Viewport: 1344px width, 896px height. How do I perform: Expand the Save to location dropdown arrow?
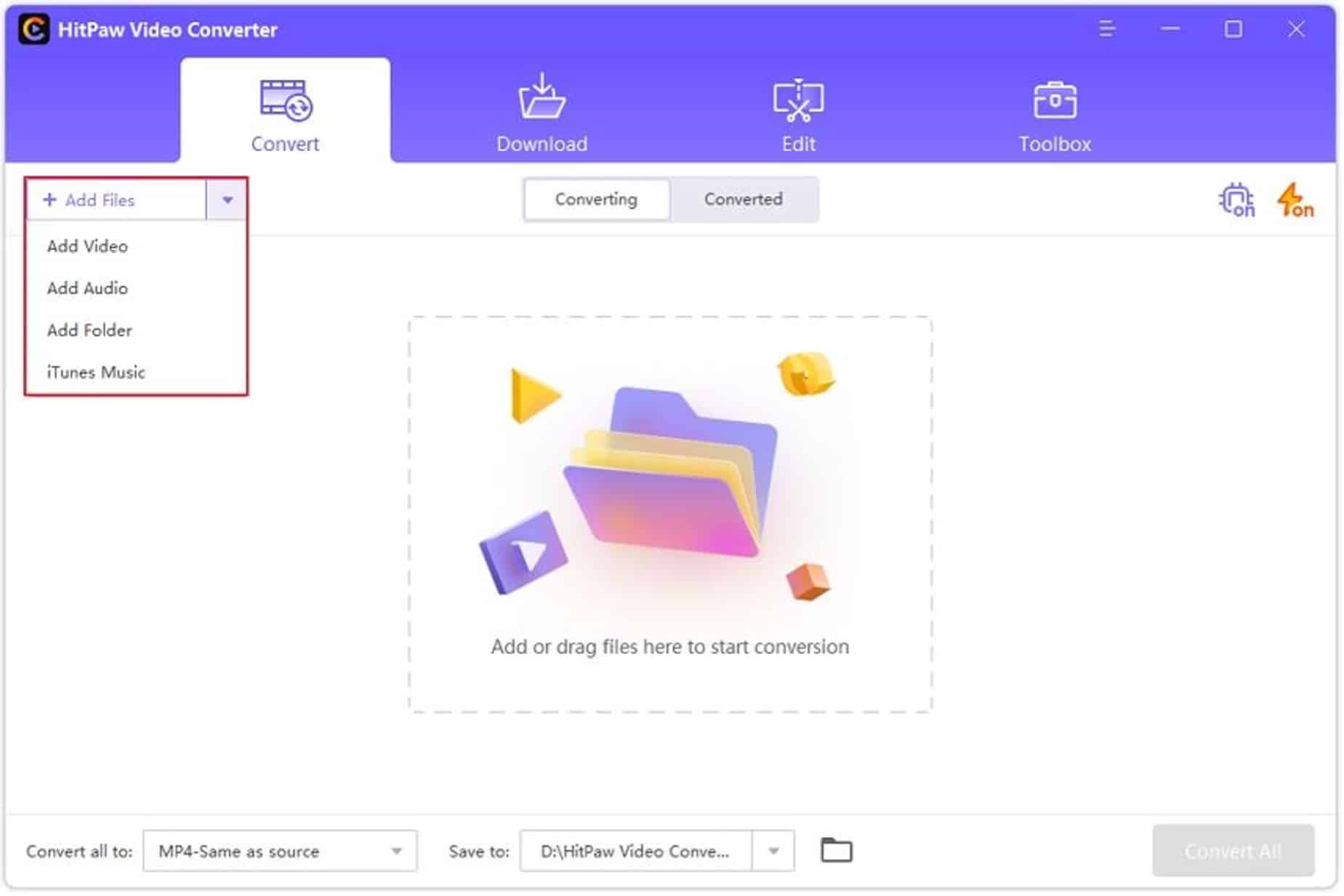click(773, 851)
